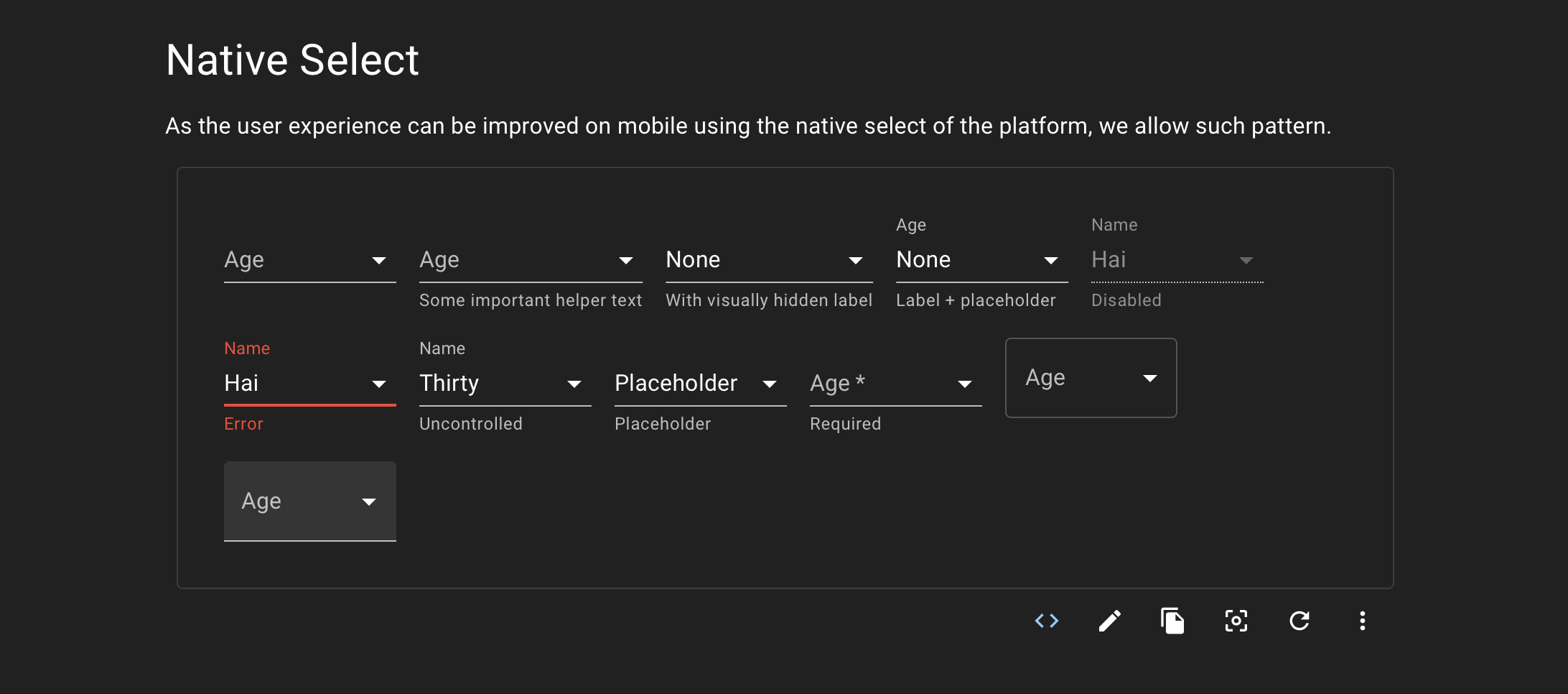
Task: Click the copy icon near the refresh icon
Action: click(x=1172, y=620)
